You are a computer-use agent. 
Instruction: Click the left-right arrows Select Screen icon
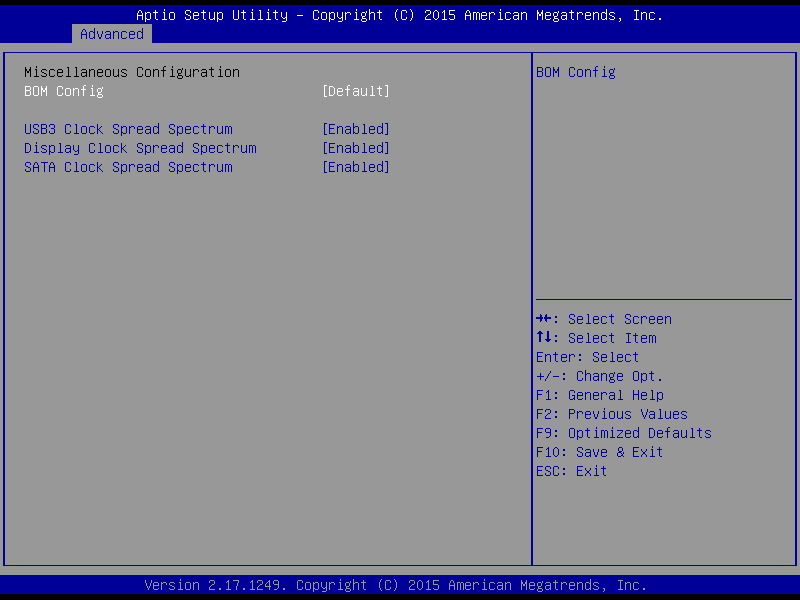[545, 319]
